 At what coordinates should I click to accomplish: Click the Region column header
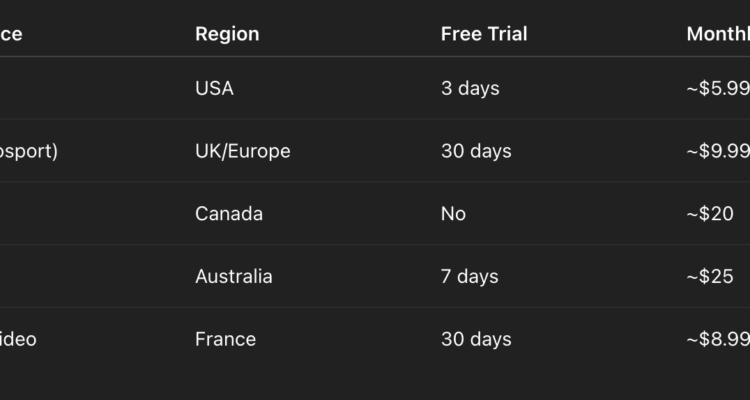[227, 34]
